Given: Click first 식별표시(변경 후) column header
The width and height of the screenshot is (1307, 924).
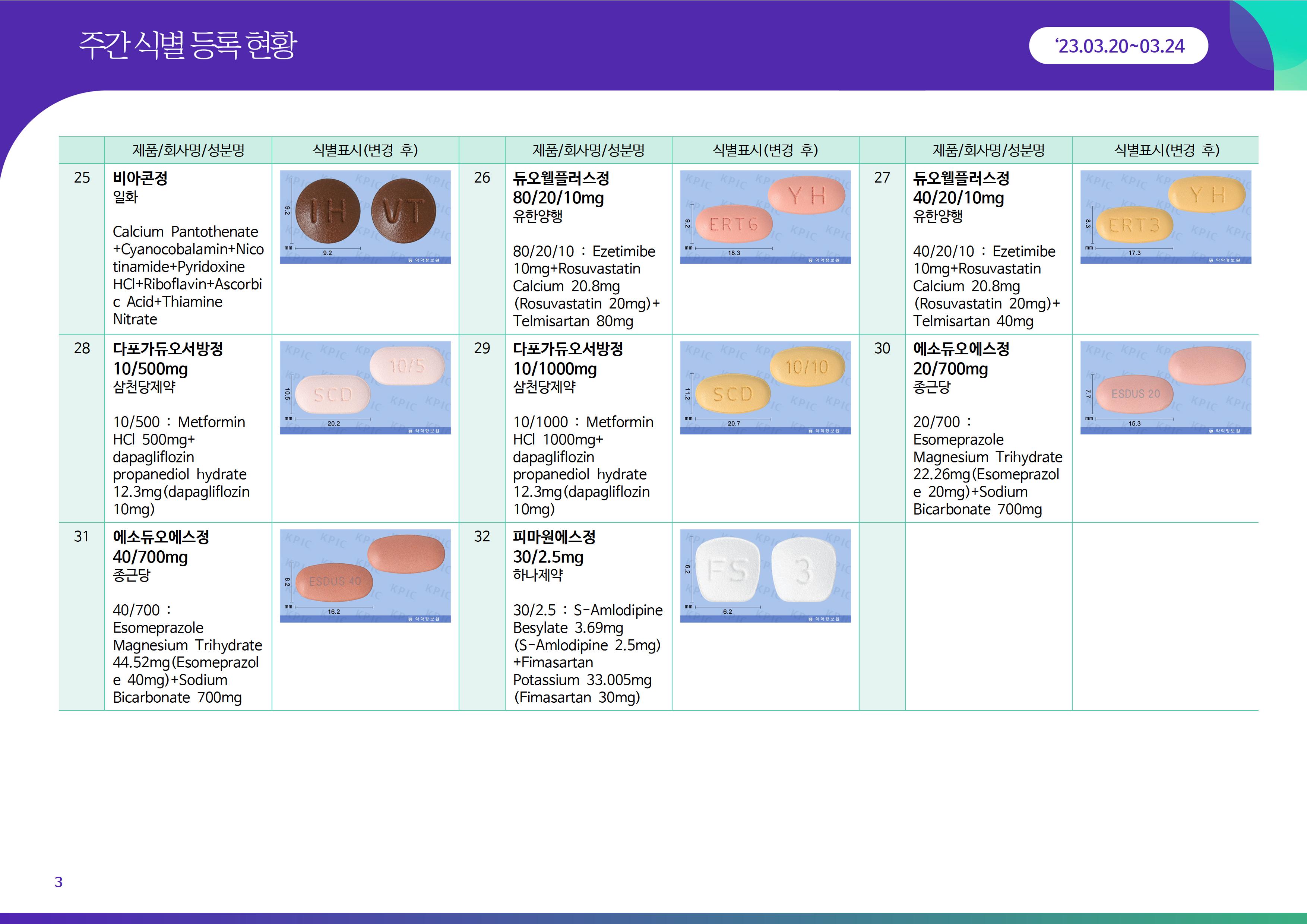Looking at the screenshot, I should click(365, 150).
